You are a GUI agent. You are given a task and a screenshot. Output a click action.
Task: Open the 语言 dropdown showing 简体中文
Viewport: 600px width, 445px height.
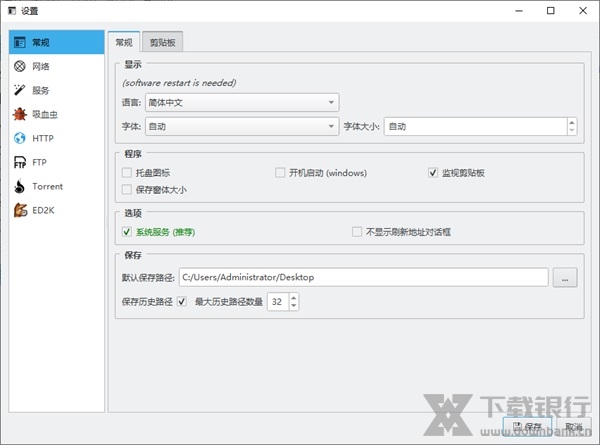242,103
